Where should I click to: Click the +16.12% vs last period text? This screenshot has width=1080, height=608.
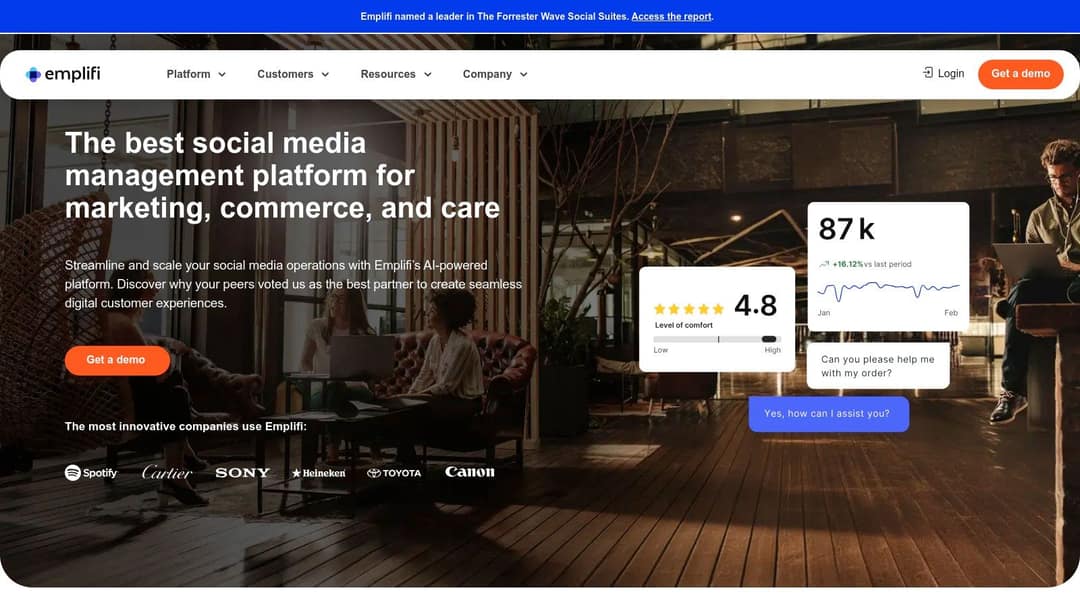pos(872,264)
